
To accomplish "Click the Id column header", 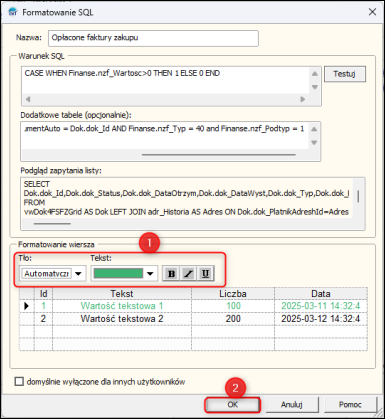I will pos(43,294).
